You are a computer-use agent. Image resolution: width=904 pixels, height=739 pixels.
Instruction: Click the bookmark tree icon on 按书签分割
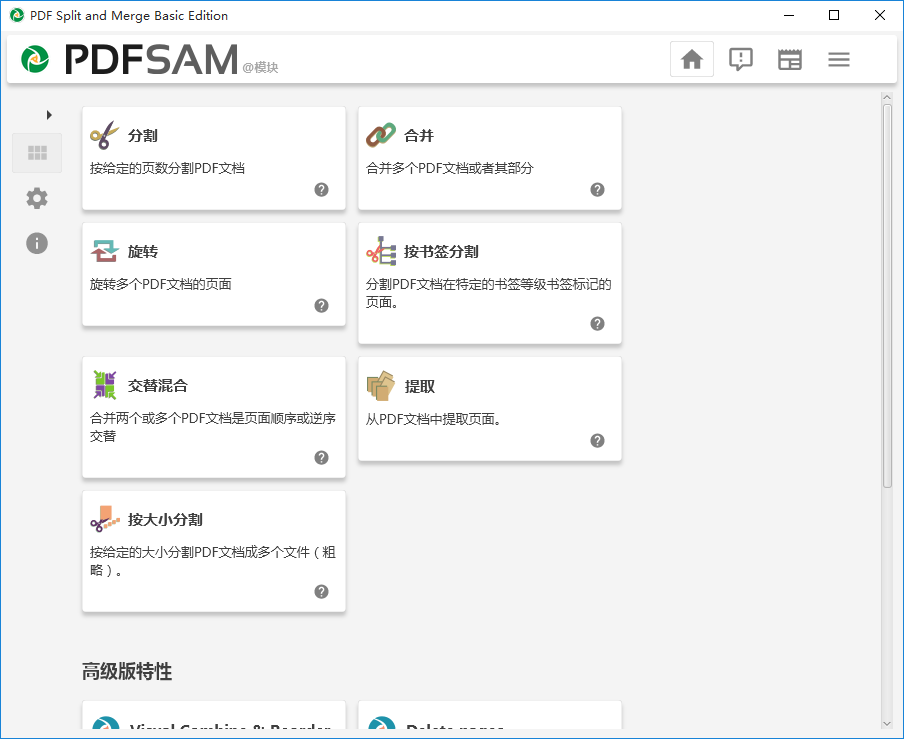point(381,251)
